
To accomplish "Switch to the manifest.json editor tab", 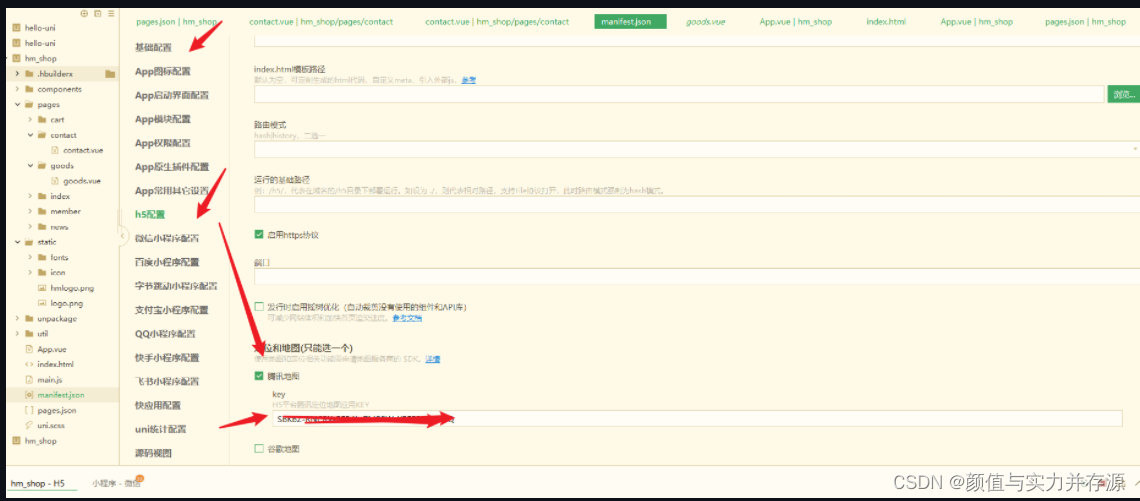I will coord(630,22).
